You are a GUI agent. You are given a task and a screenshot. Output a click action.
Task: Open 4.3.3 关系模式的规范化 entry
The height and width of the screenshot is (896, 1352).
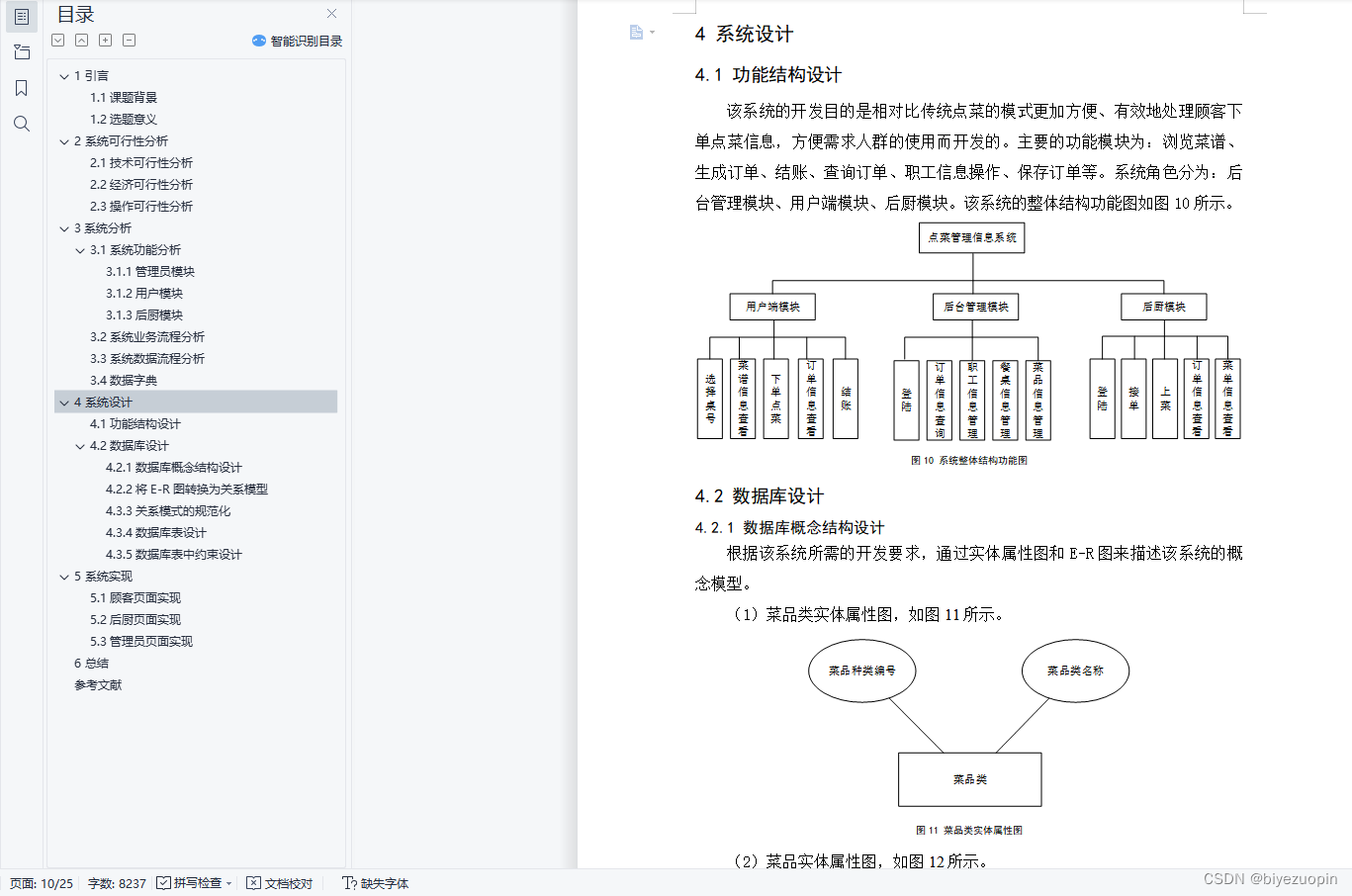[168, 511]
